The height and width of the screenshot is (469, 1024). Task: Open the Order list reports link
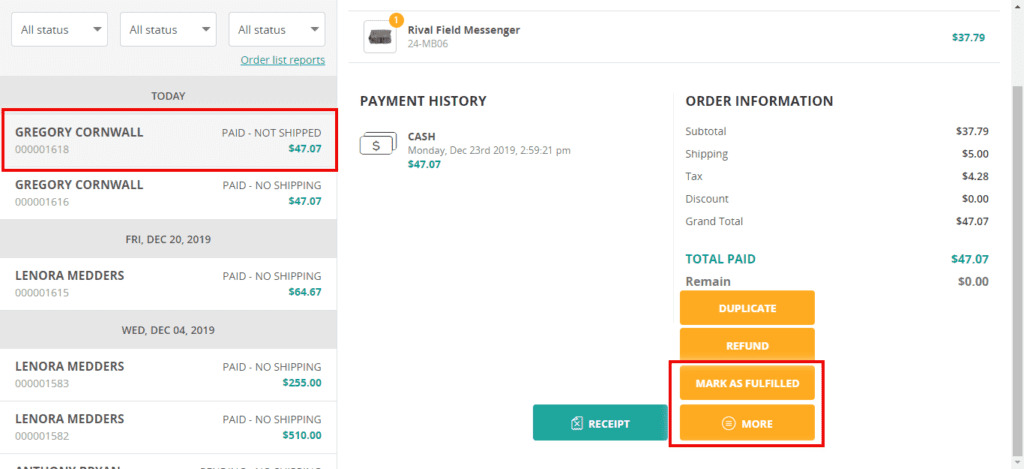pos(282,60)
